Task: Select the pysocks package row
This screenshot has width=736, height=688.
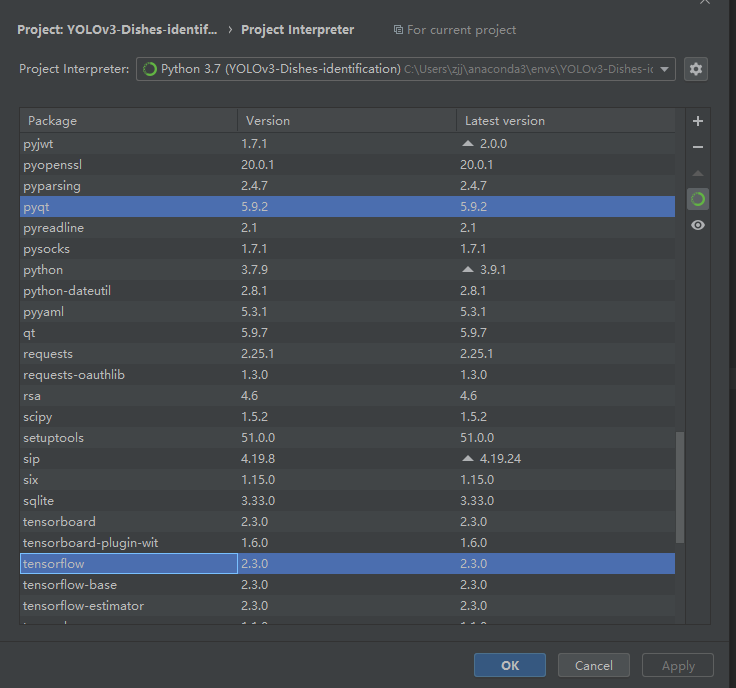Action: (347, 249)
